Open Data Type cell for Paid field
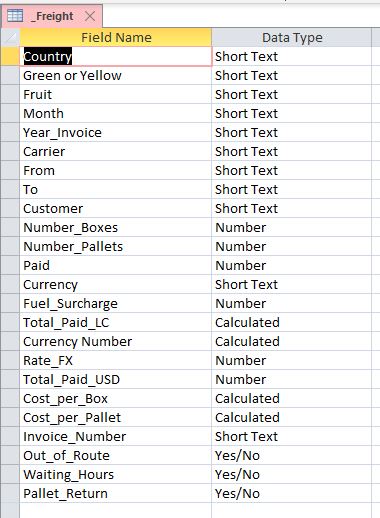380x518 pixels. pos(292,265)
